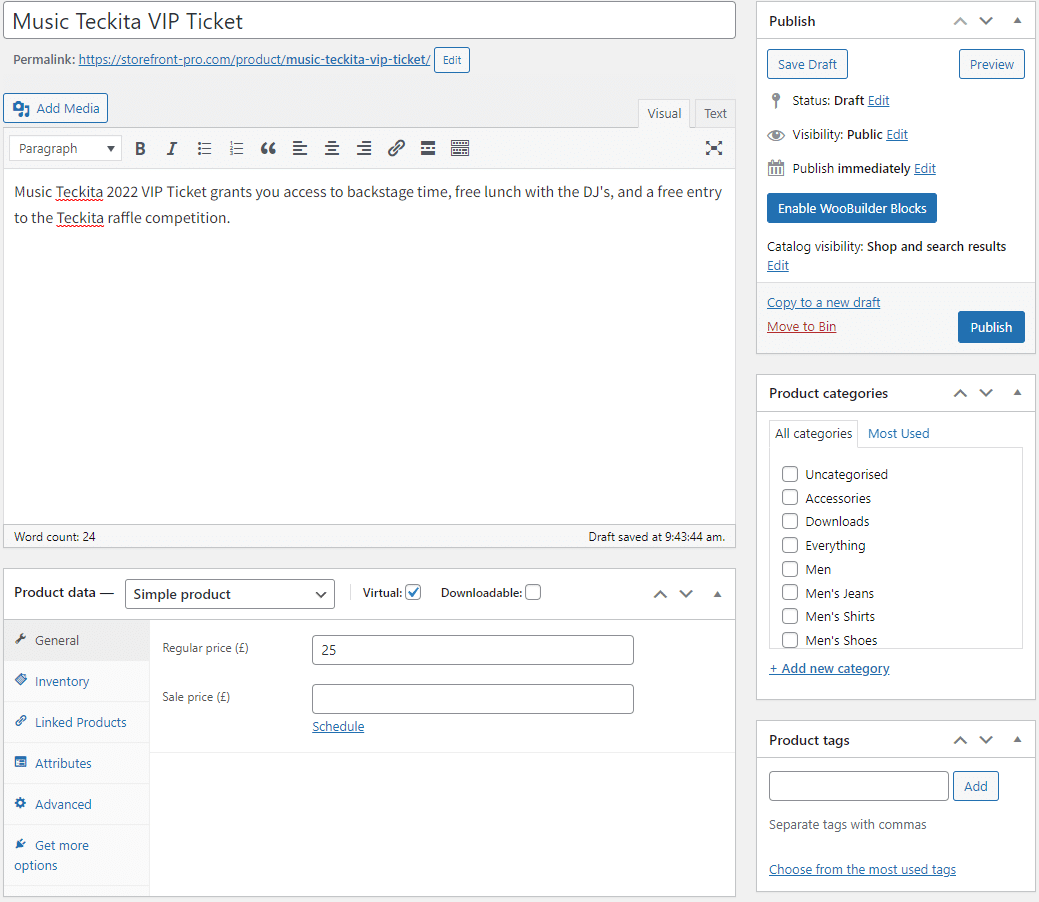1039x902 pixels.
Task: Check the Men's Jeans category
Action: coord(790,592)
